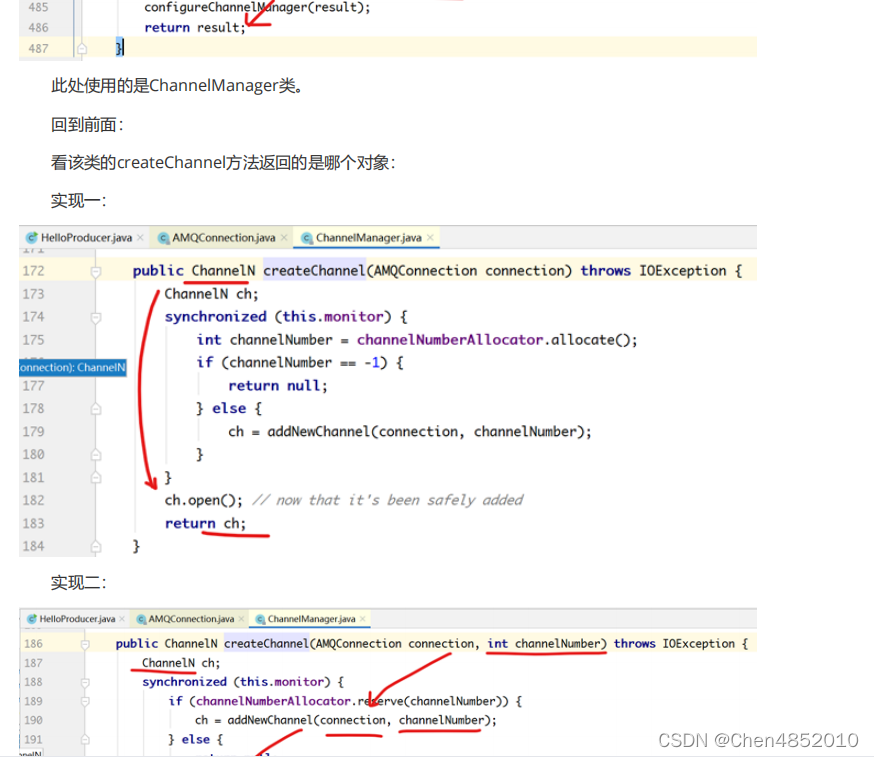Click HelloProducer class icon in lower tab bar
Screen dimensions: 874x757
pos(32,619)
